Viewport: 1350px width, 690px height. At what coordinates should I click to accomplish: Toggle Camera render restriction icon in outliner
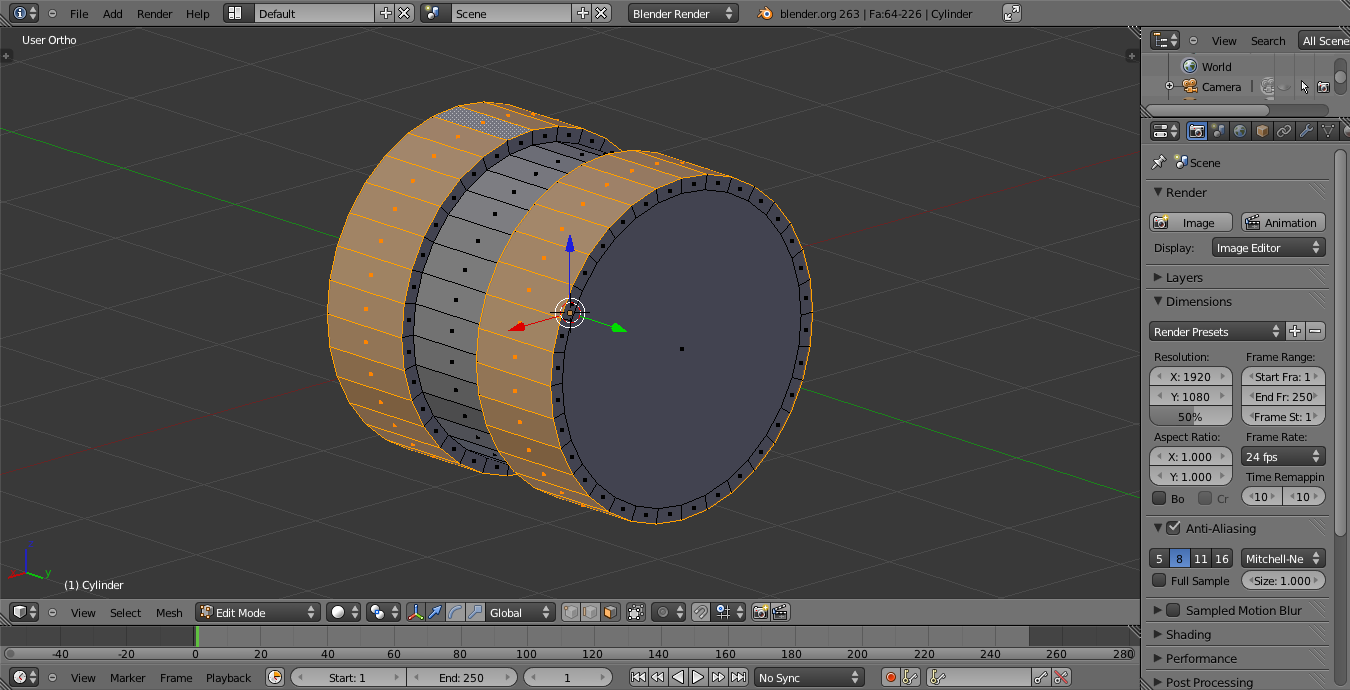(x=1323, y=87)
